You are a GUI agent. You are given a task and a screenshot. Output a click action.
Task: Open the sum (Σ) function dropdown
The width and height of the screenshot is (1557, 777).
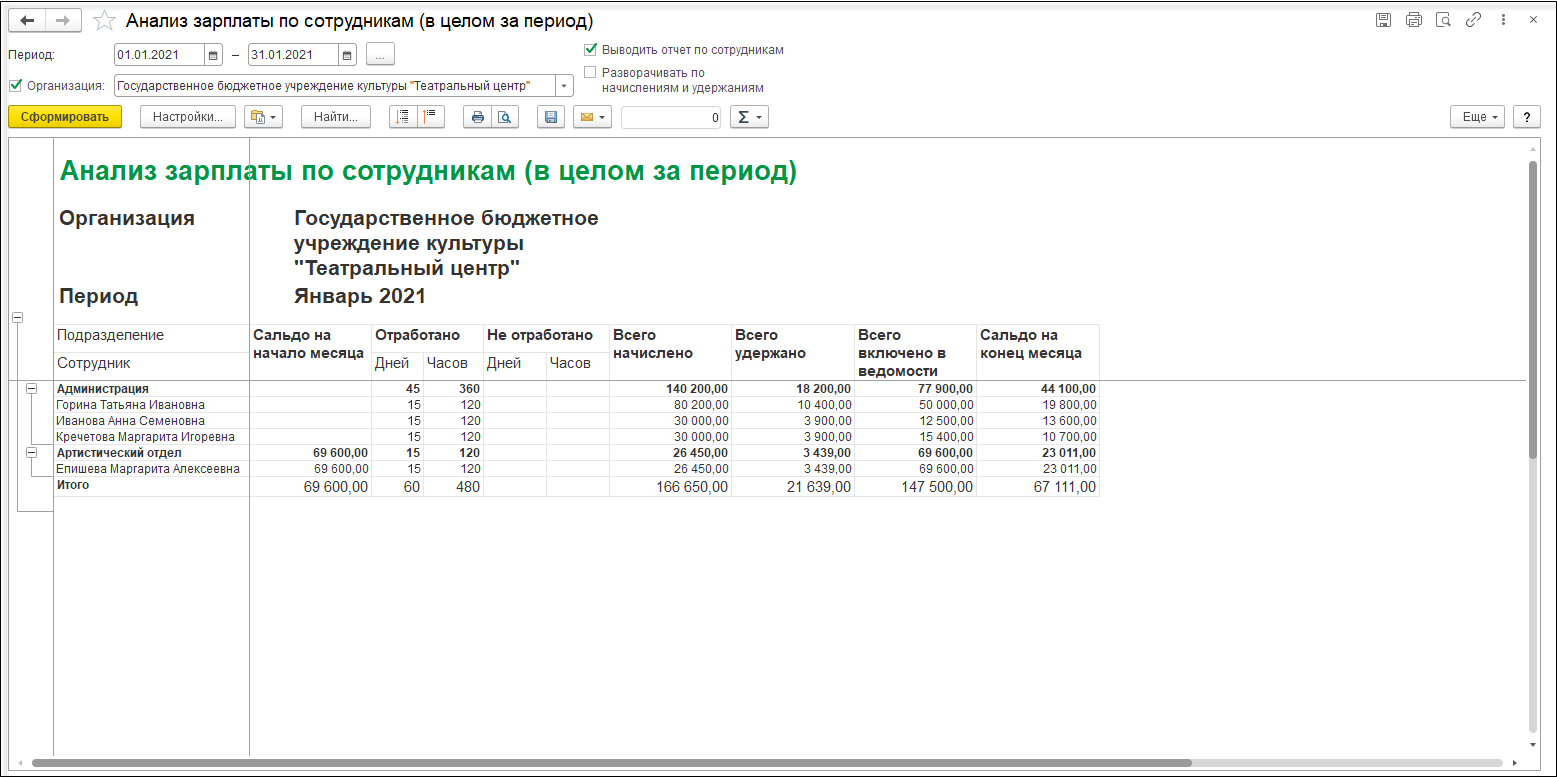pos(749,117)
